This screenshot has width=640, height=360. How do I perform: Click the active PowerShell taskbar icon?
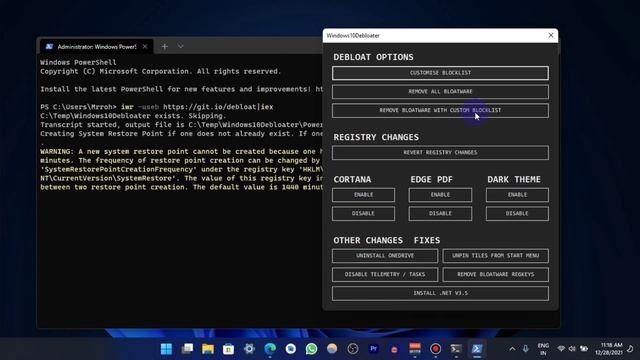[x=477, y=349]
